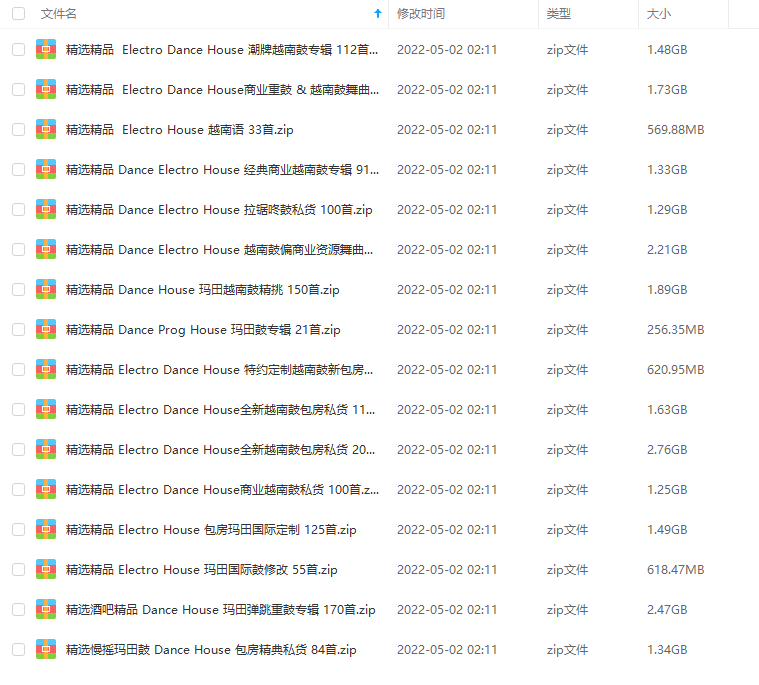Click the blue sort arrow in 文件名 column
Screen dimensions: 759x685
pos(377,14)
